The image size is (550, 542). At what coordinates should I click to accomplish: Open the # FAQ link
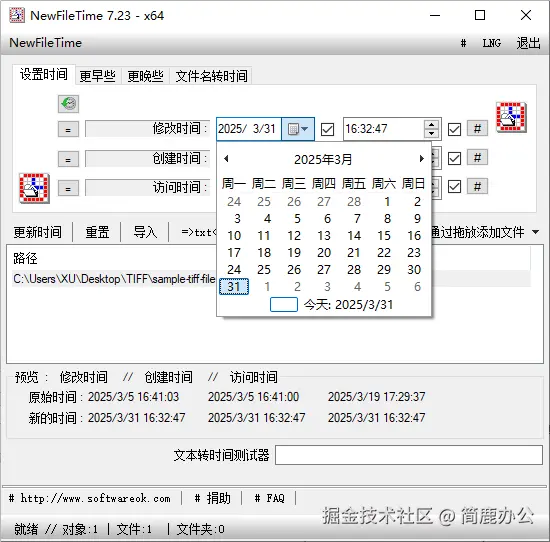pos(269,498)
